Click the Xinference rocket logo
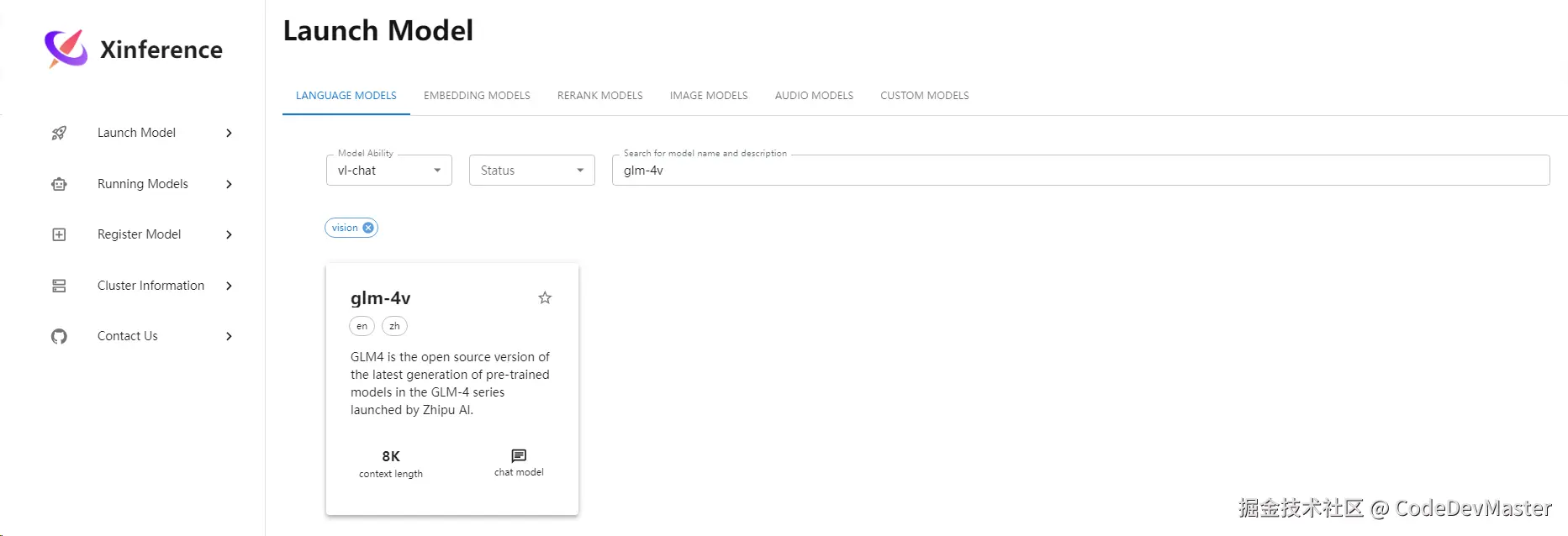Screen dimensions: 1568x536 (66, 49)
